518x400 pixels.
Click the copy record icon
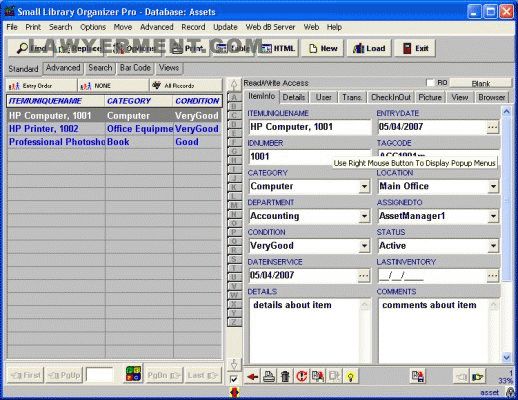point(318,377)
